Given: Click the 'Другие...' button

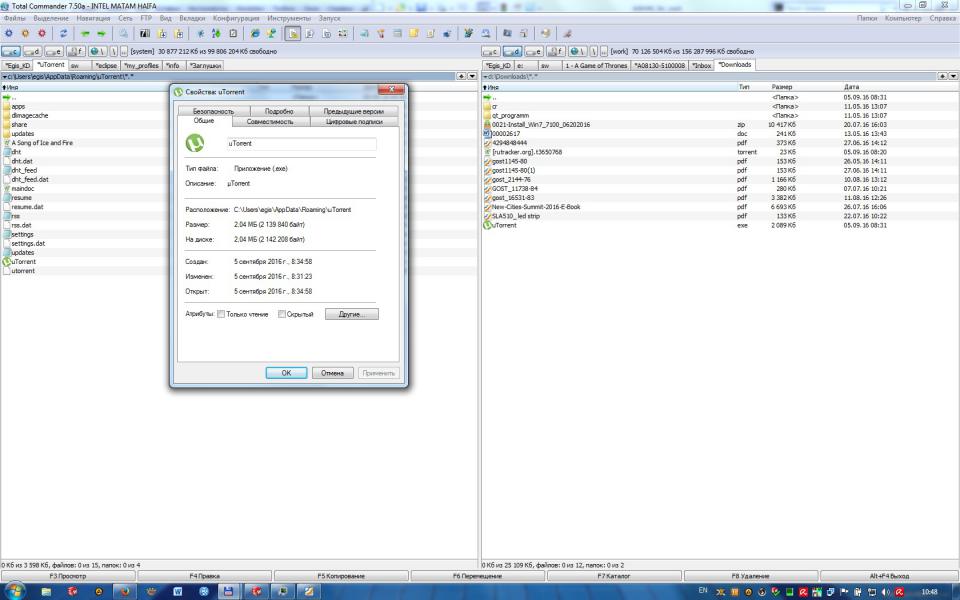Looking at the screenshot, I should click(x=351, y=314).
